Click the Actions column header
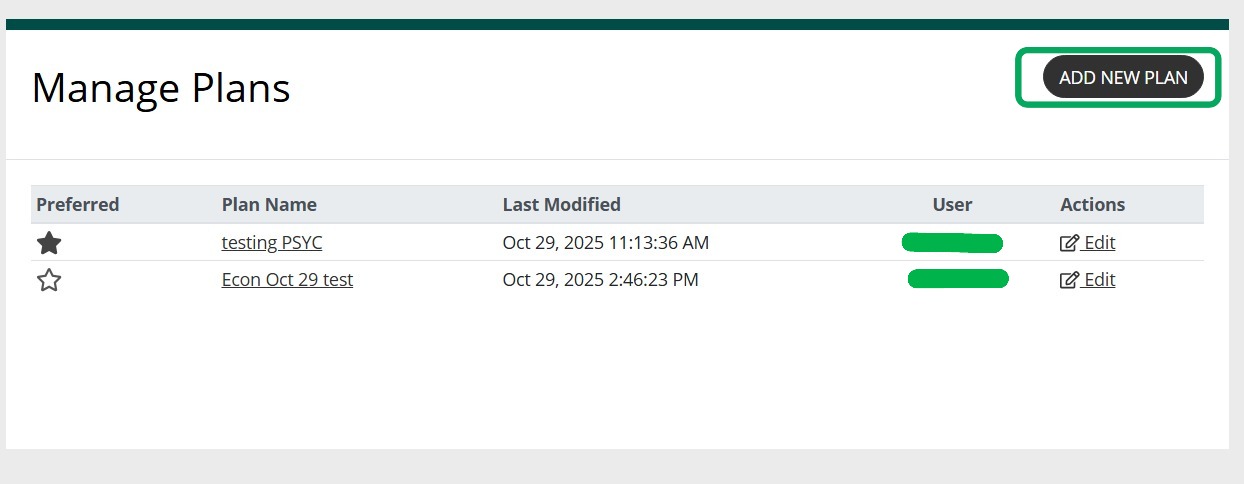Viewport: 1244px width, 484px height. point(1092,205)
